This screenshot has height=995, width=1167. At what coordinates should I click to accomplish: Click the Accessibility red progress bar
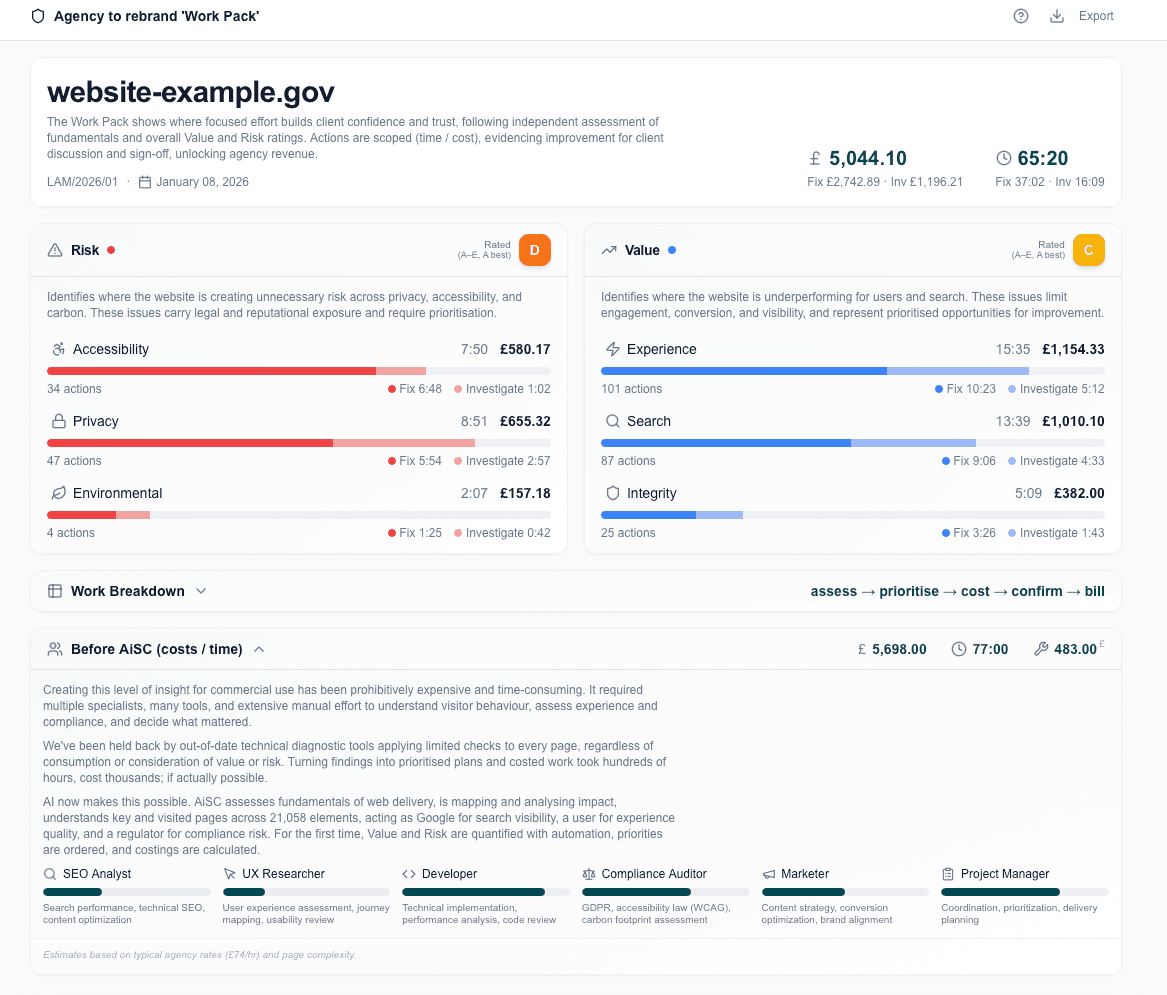pyautogui.click(x=211, y=370)
